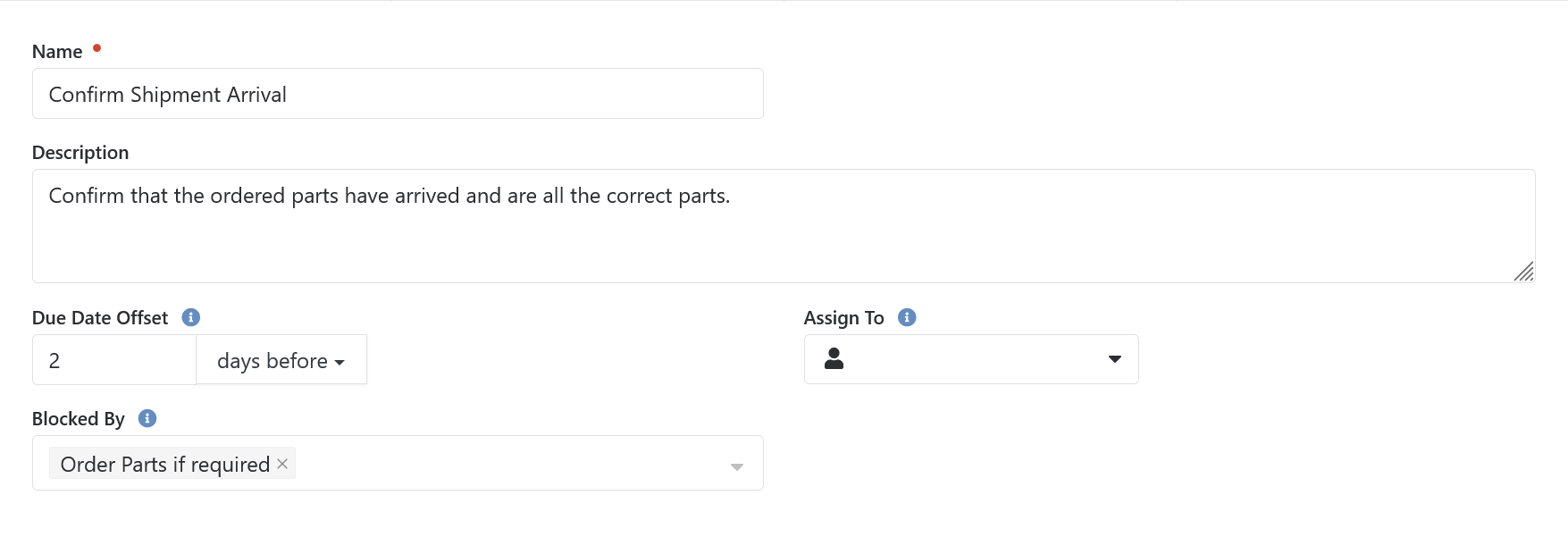Click the Due Date Offset label

100,318
